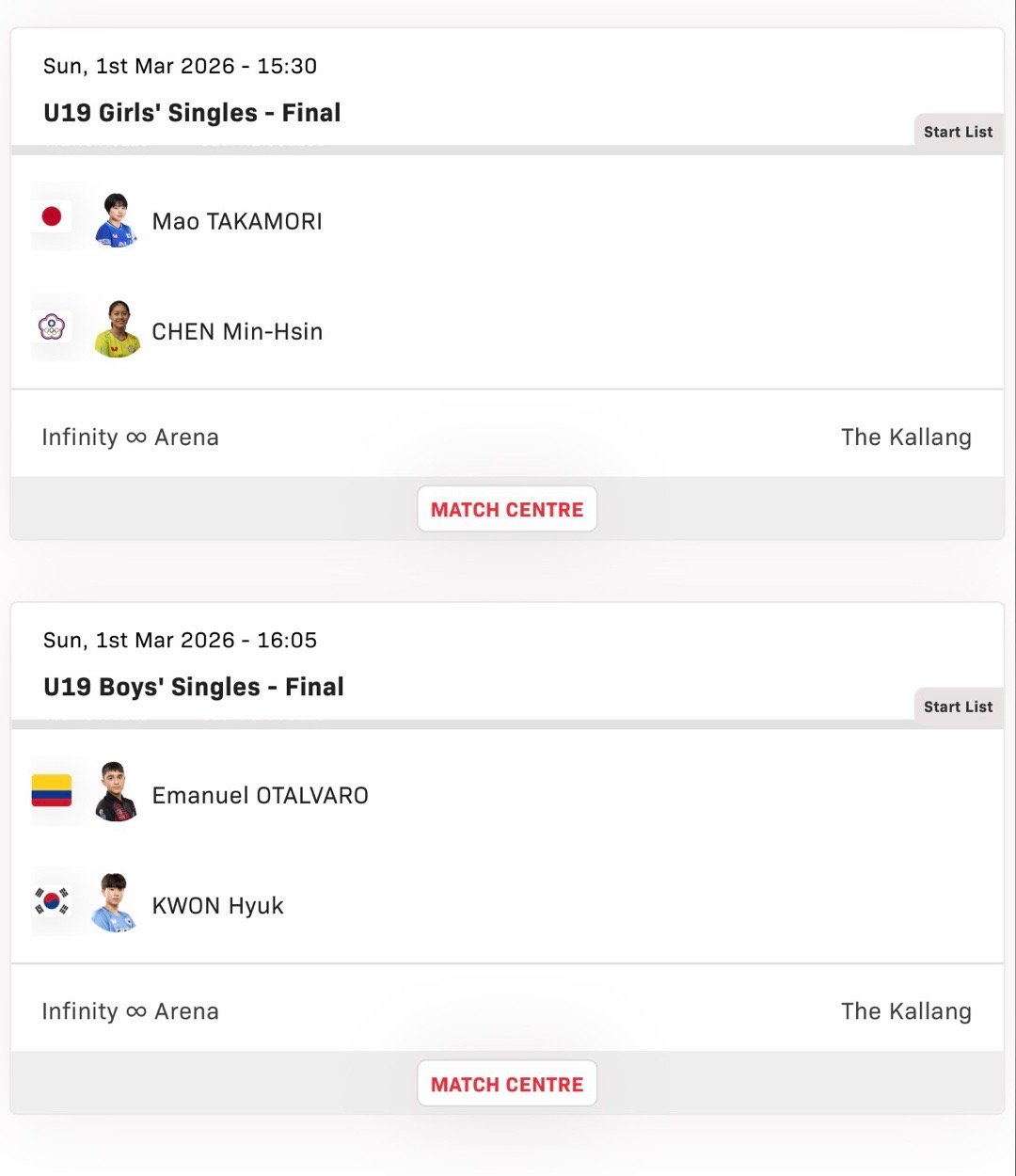Click the South Korea flag icon
This screenshot has width=1016, height=1176.
click(x=52, y=901)
